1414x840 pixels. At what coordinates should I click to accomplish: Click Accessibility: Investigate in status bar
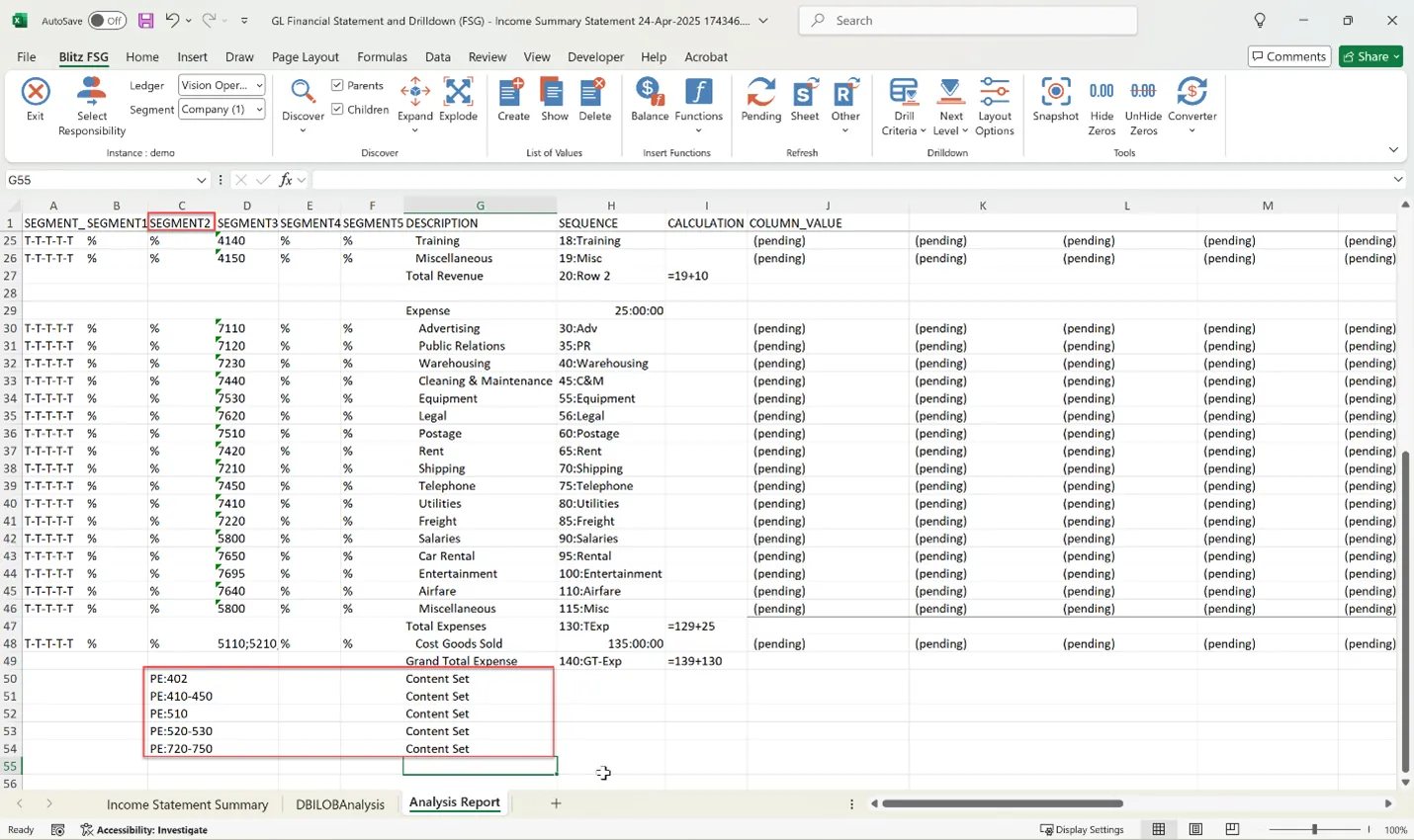(x=144, y=830)
